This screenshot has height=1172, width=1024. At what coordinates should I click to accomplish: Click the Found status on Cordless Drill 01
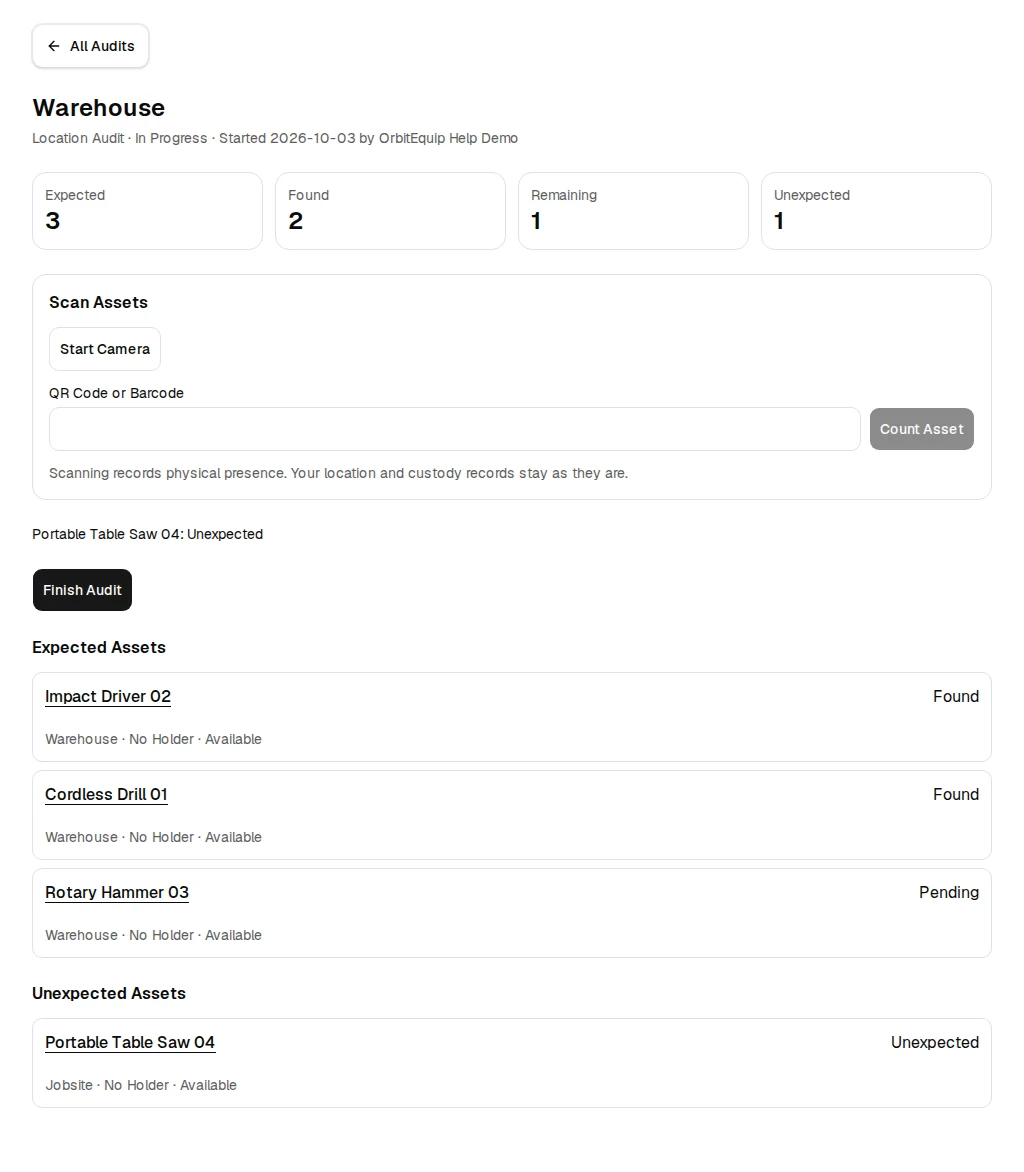(955, 795)
